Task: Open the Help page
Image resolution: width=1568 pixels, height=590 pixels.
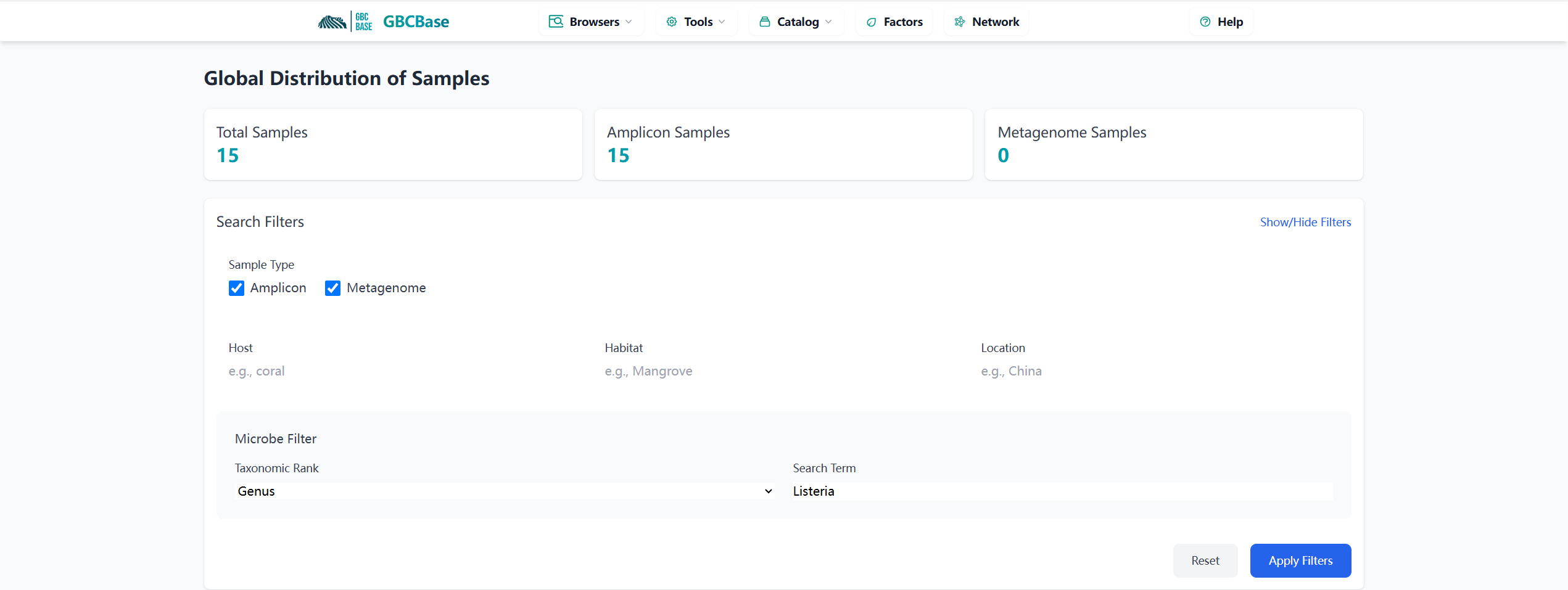Action: [x=1221, y=22]
